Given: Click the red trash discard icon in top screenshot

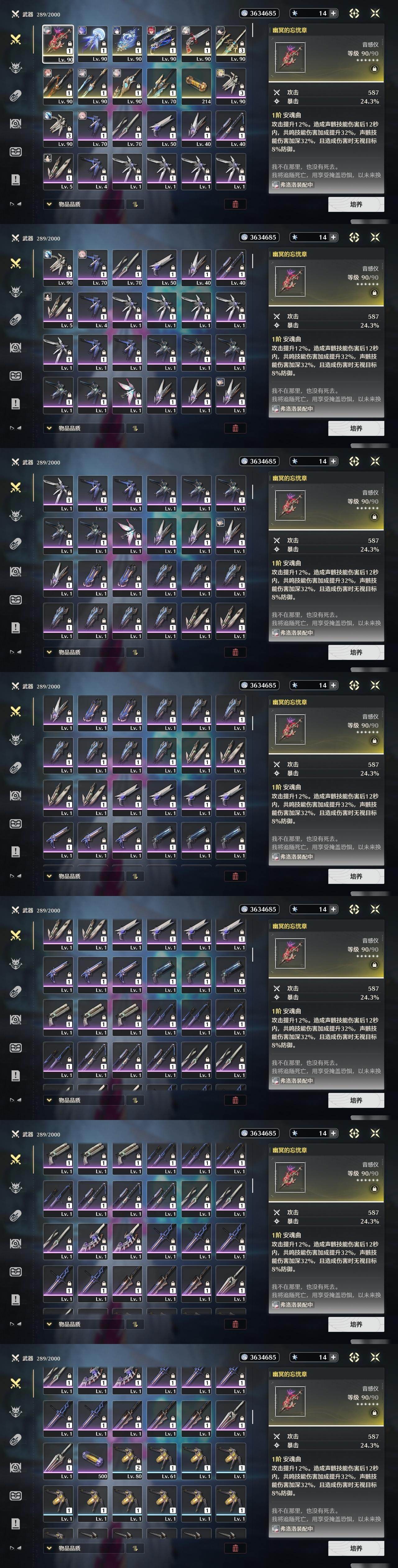Looking at the screenshot, I should point(235,204).
